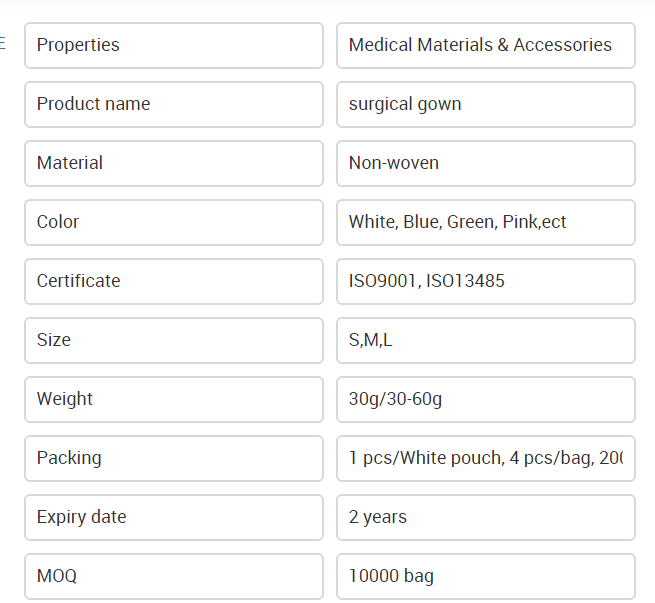Click the MOQ label field

[x=174, y=577]
